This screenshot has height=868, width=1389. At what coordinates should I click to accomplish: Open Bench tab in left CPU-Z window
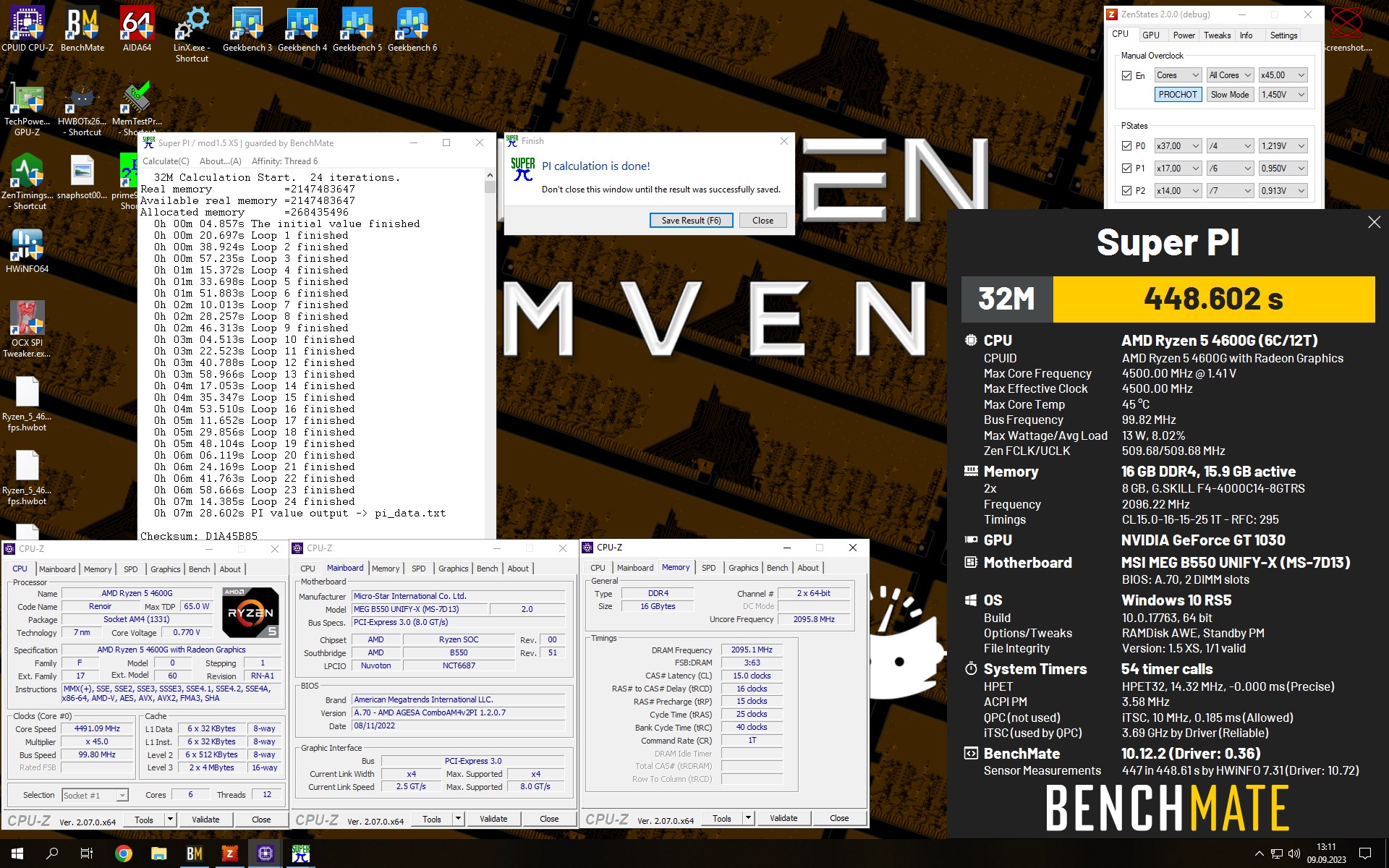199,570
